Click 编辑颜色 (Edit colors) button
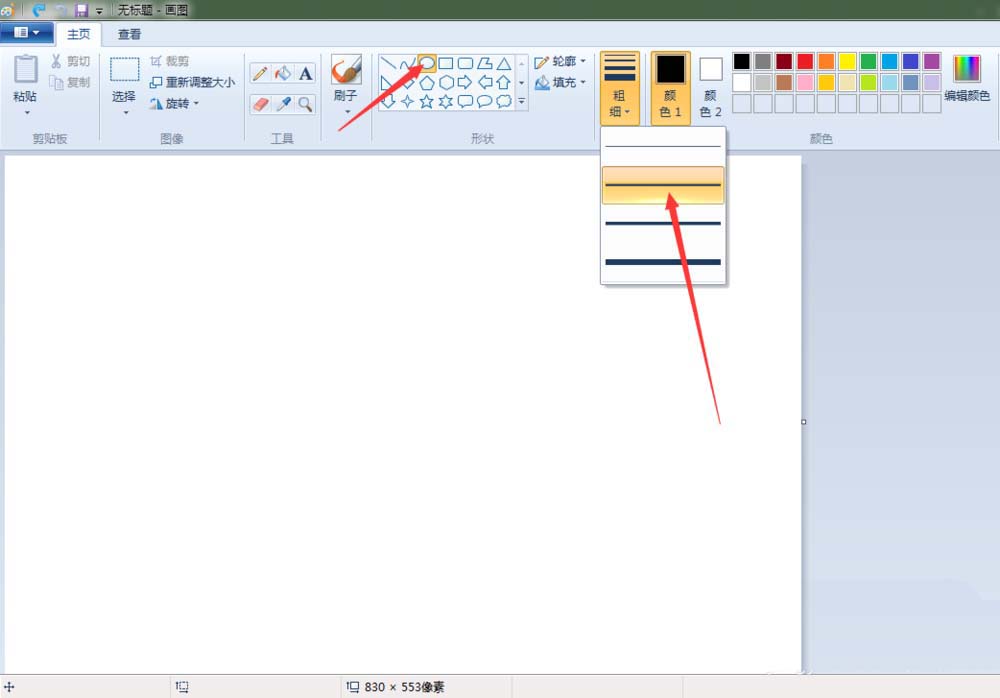 (967, 78)
